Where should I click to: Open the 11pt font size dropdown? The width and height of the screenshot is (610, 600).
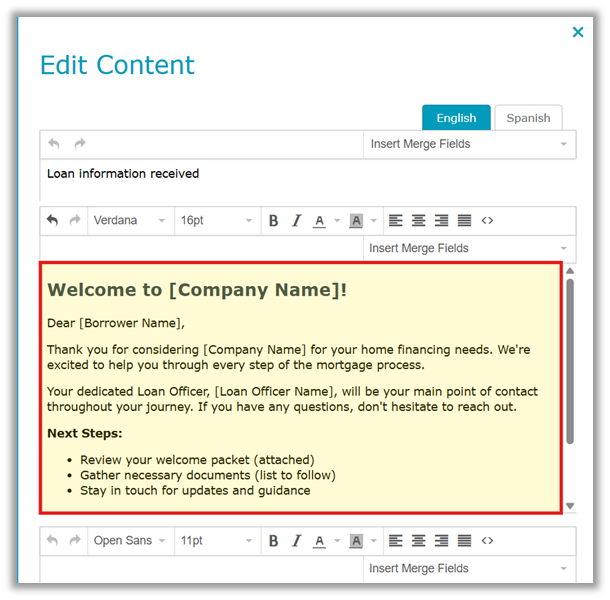[x=217, y=540]
